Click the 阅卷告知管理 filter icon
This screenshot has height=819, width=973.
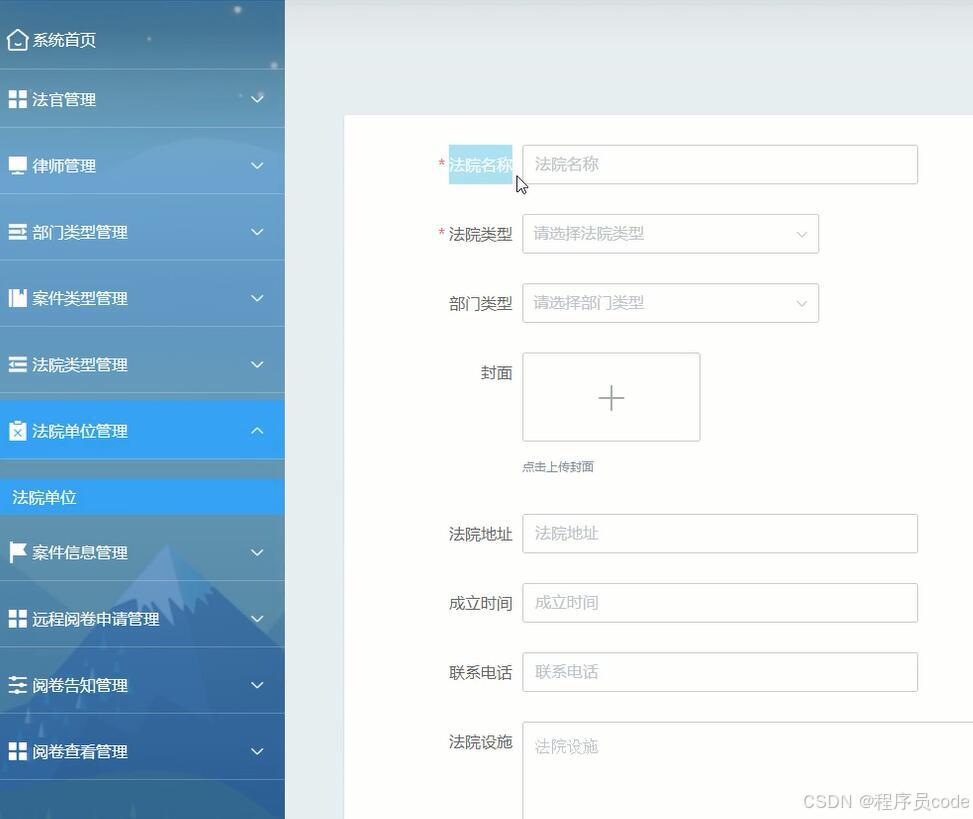point(17,684)
